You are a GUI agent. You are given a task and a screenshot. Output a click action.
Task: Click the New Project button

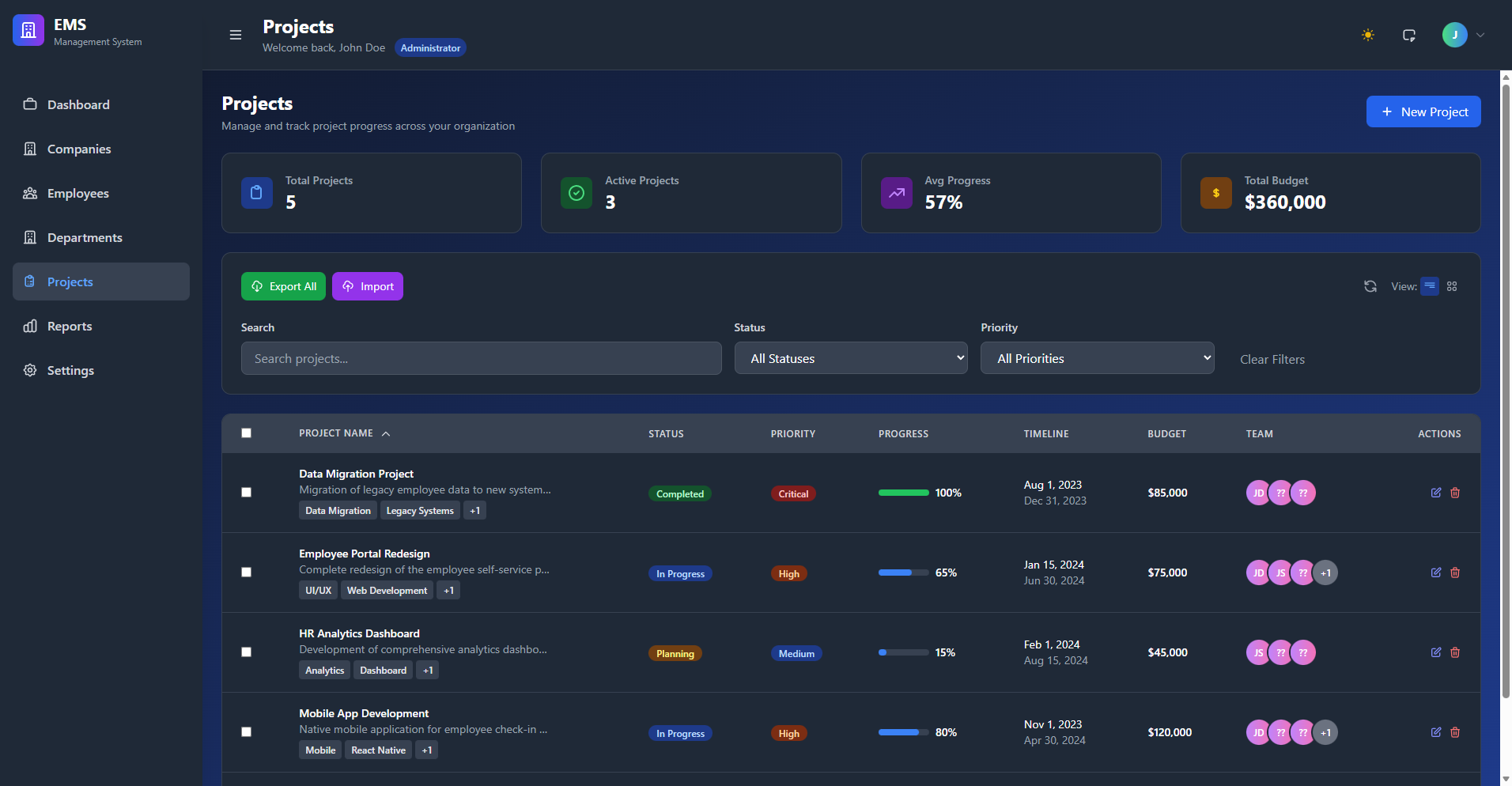[x=1423, y=111]
